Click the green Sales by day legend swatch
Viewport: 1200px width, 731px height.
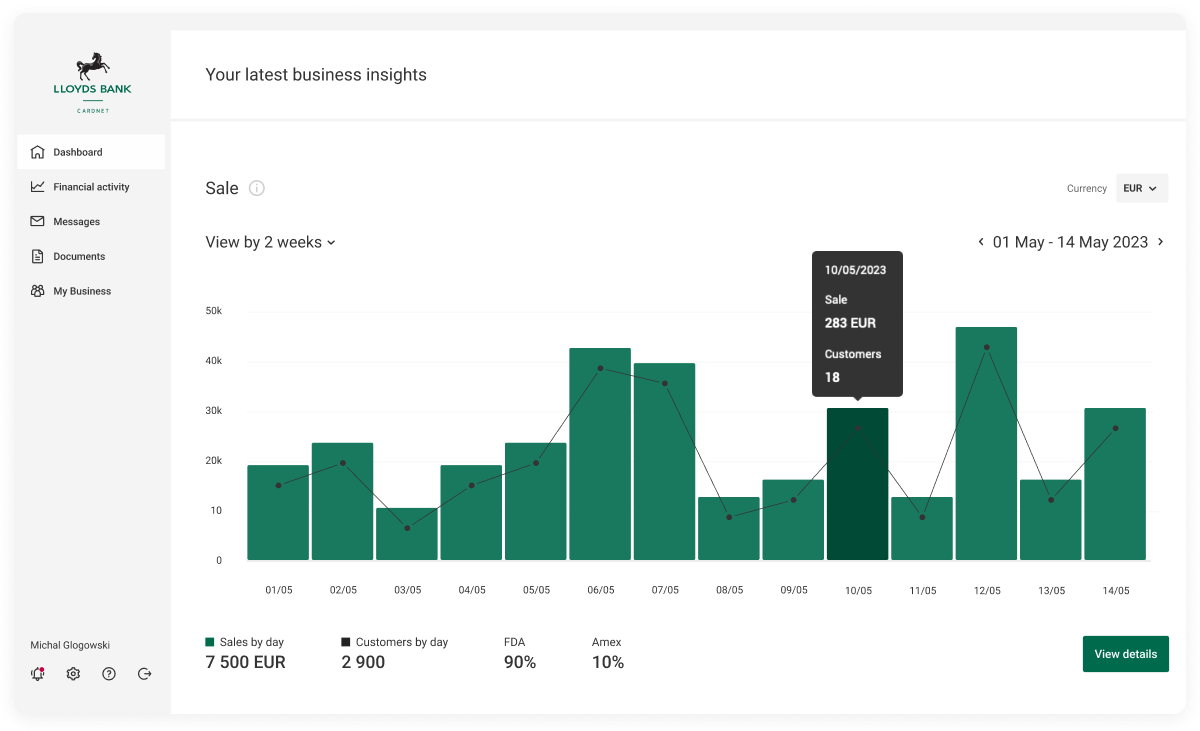click(x=210, y=642)
